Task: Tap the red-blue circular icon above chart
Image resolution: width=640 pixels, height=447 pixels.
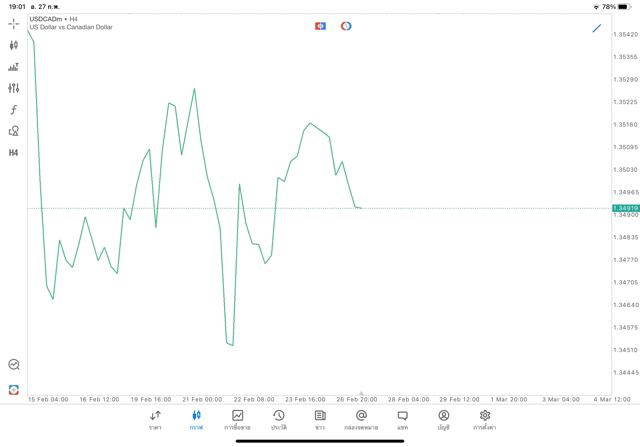Action: click(346, 26)
